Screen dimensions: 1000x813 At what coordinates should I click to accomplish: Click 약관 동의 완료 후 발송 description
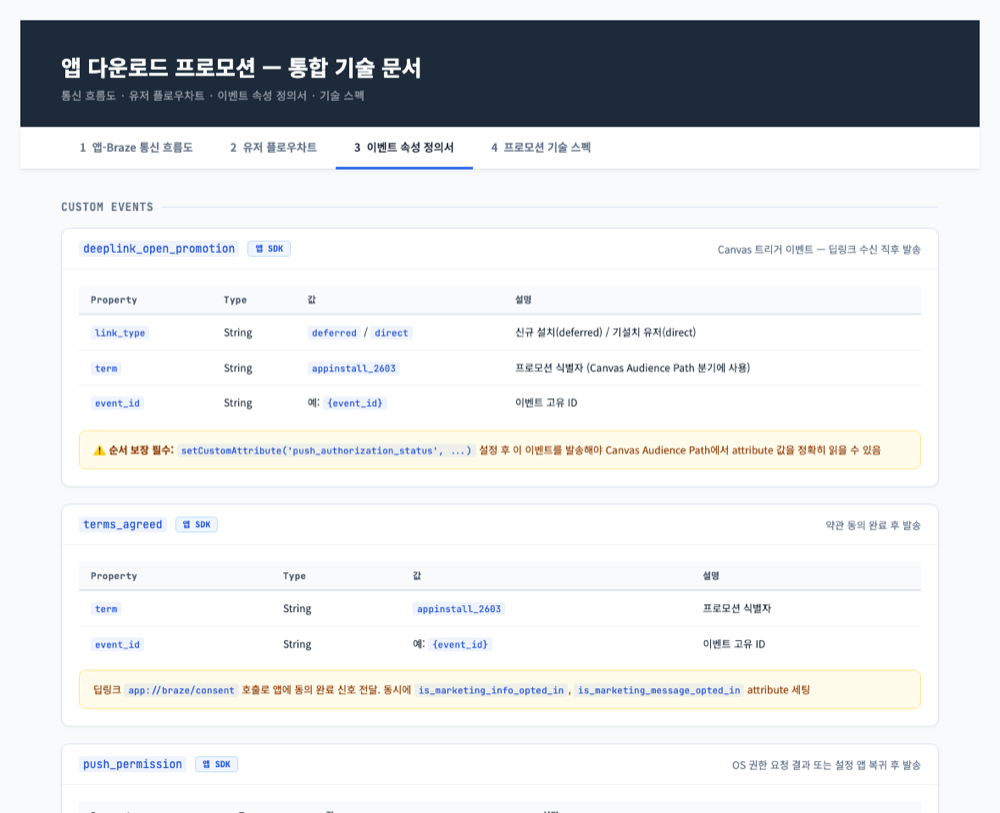[873, 525]
